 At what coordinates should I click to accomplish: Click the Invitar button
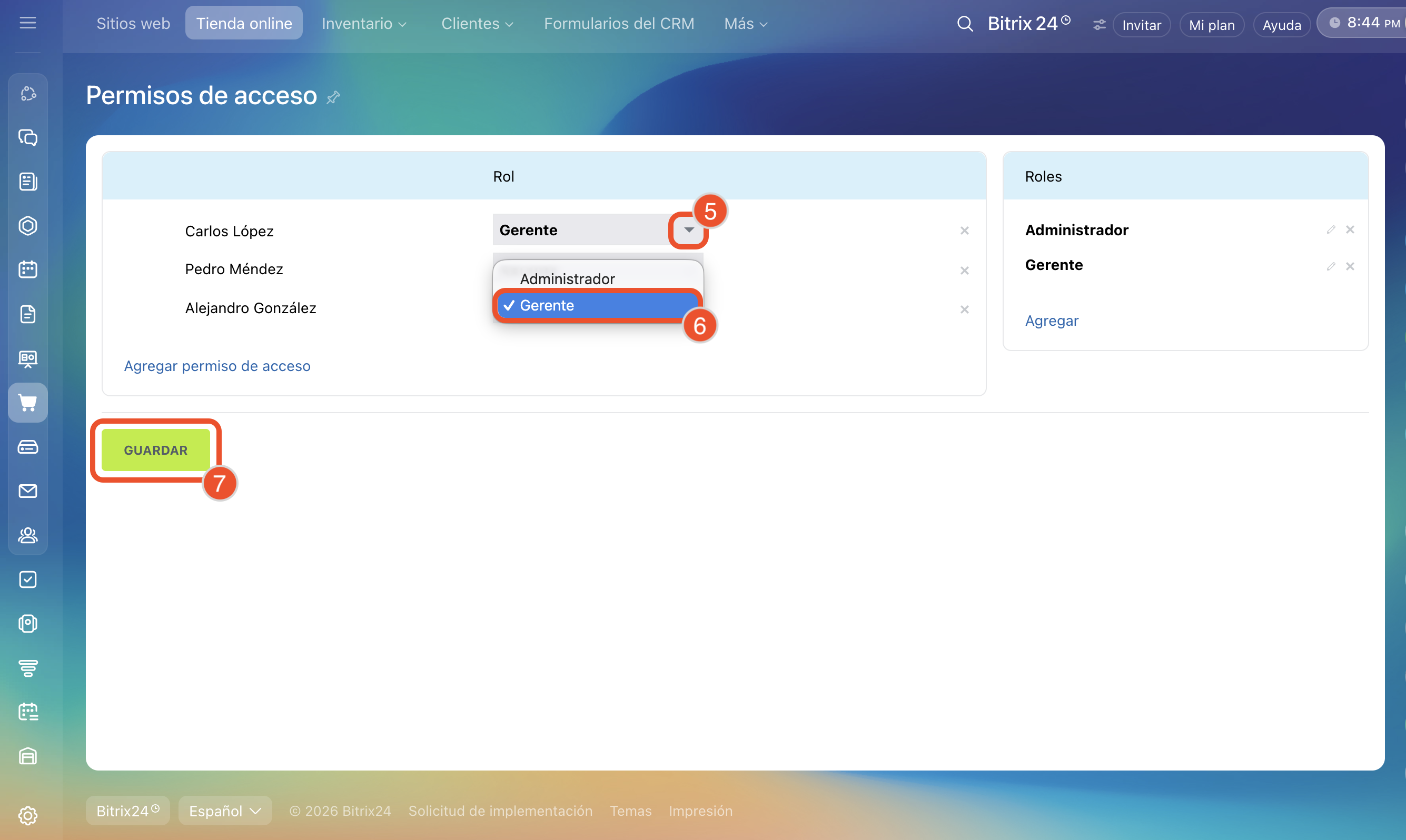[x=1141, y=25]
